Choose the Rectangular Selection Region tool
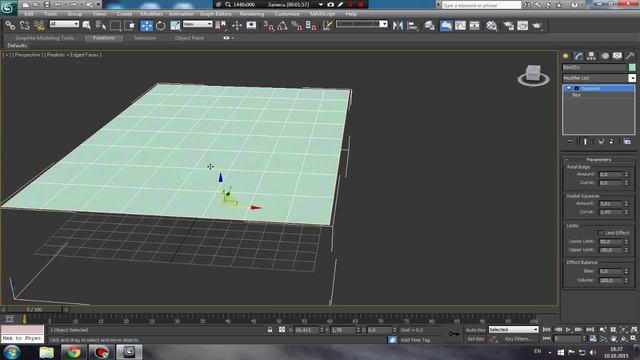Screen dimensions: 640x360 point(116,26)
